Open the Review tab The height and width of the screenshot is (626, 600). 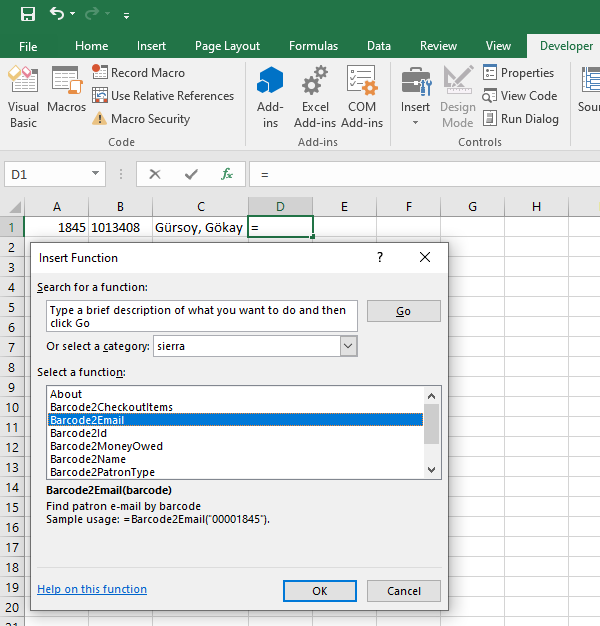pyautogui.click(x=438, y=46)
